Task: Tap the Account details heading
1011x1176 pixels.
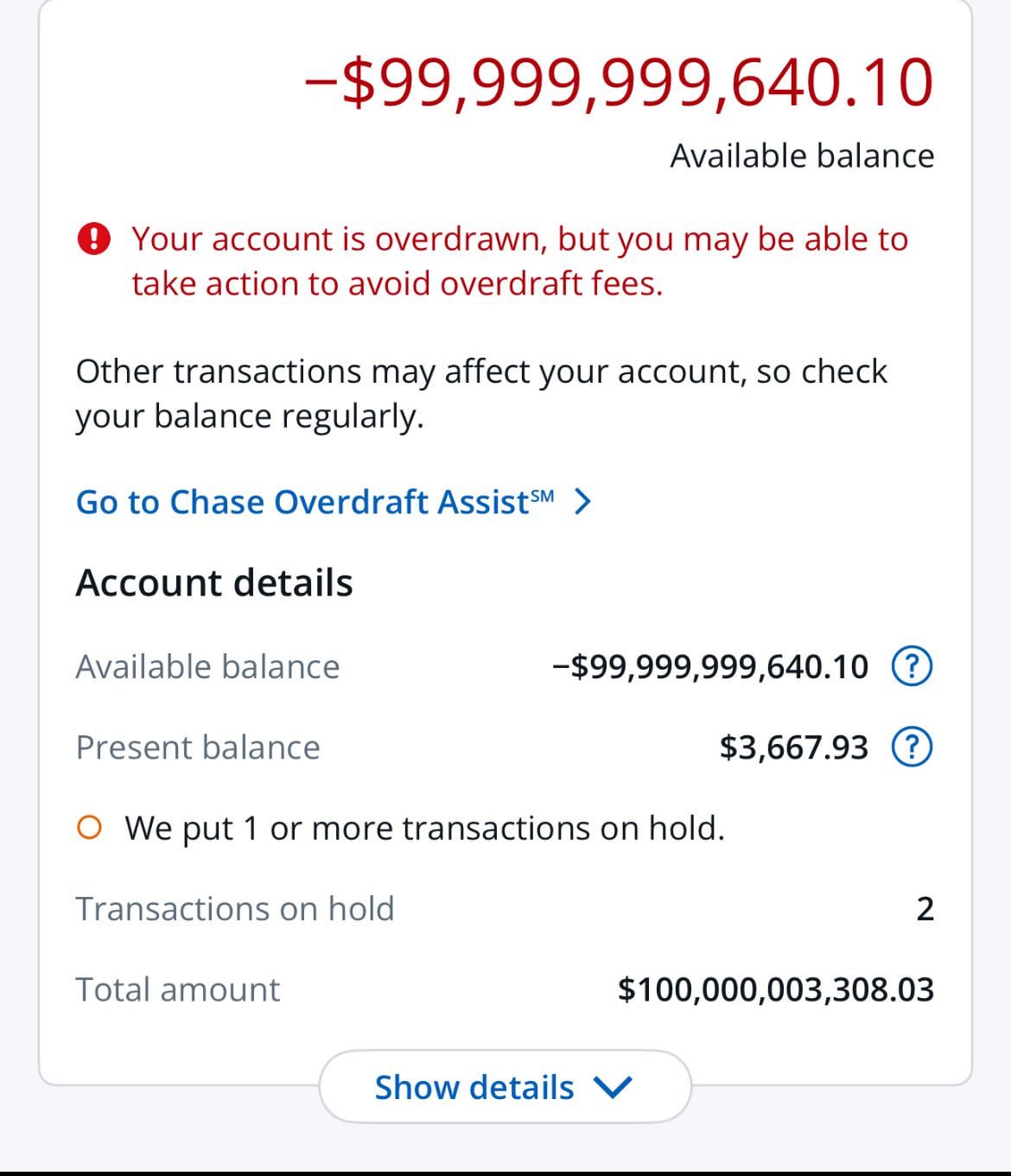Action: (x=214, y=583)
